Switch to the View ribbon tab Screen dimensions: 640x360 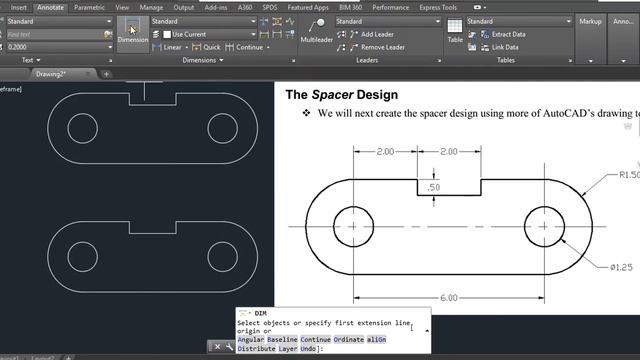[x=122, y=7]
